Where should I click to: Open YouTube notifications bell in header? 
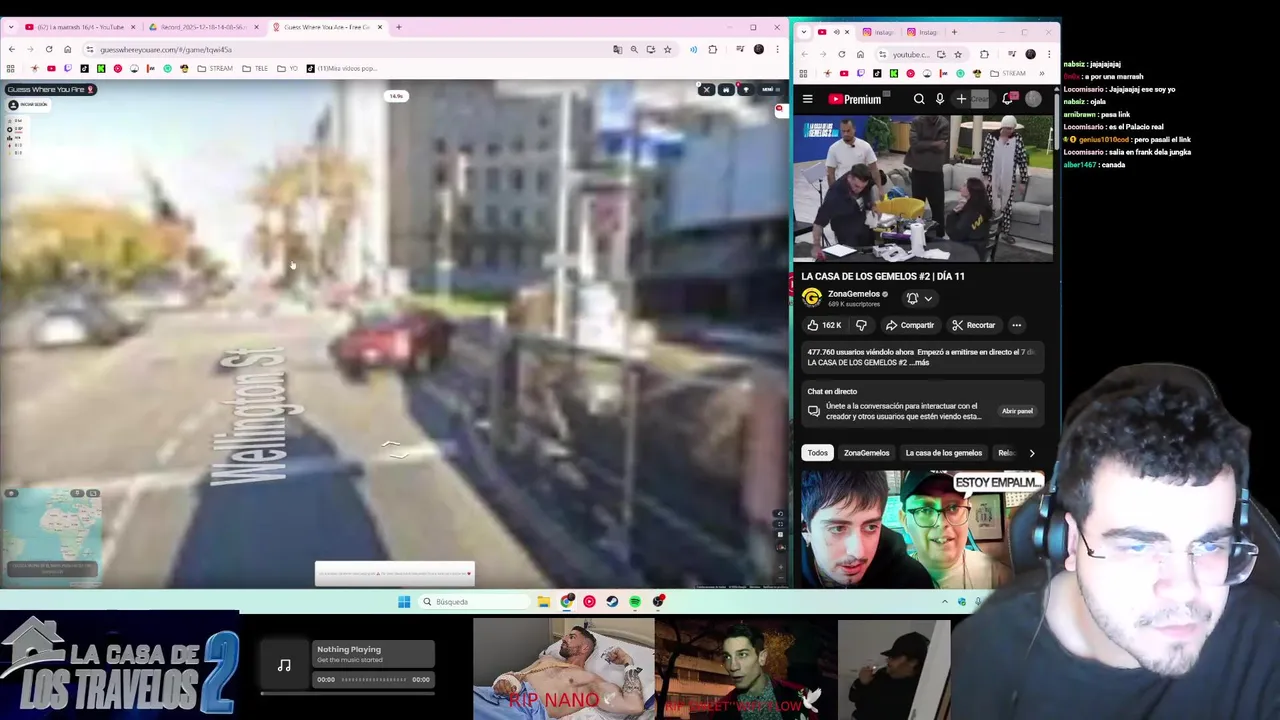point(1008,99)
